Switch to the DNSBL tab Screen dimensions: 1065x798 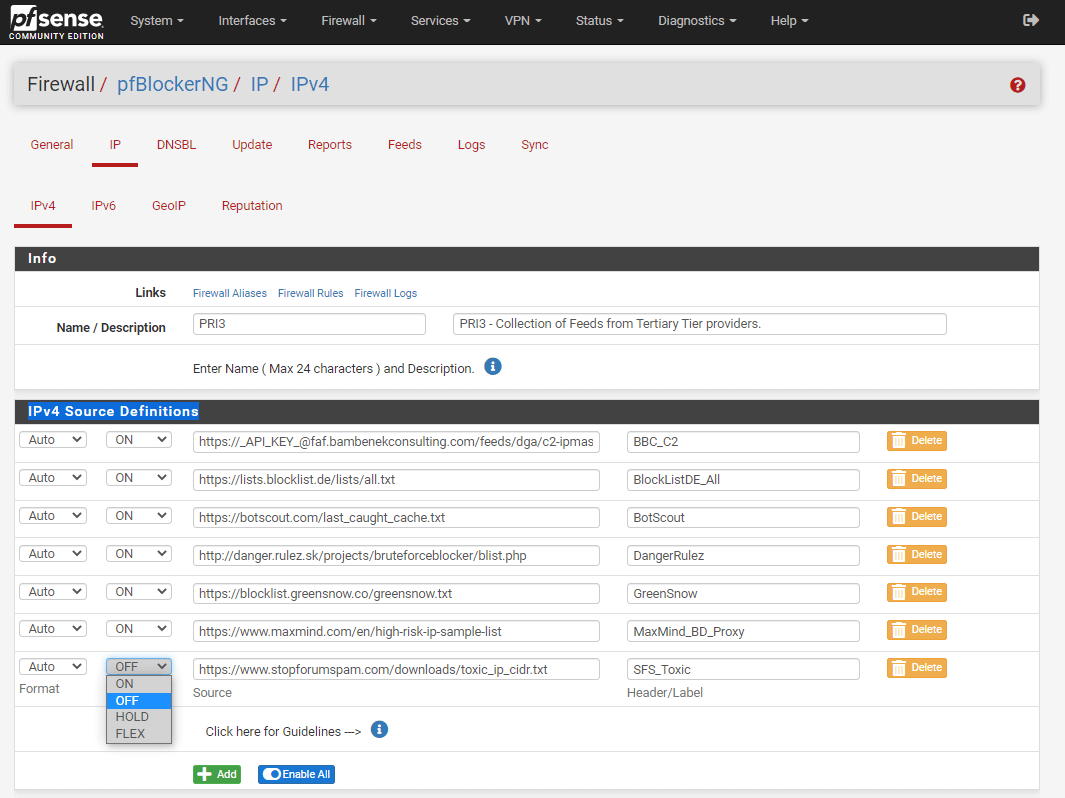[176, 145]
